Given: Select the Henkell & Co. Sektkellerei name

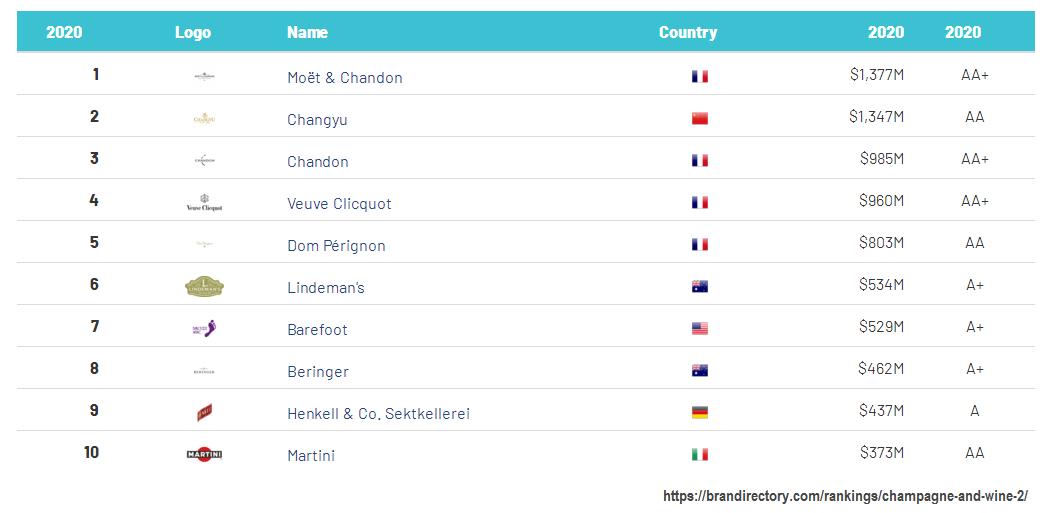Looking at the screenshot, I should coord(378,413).
